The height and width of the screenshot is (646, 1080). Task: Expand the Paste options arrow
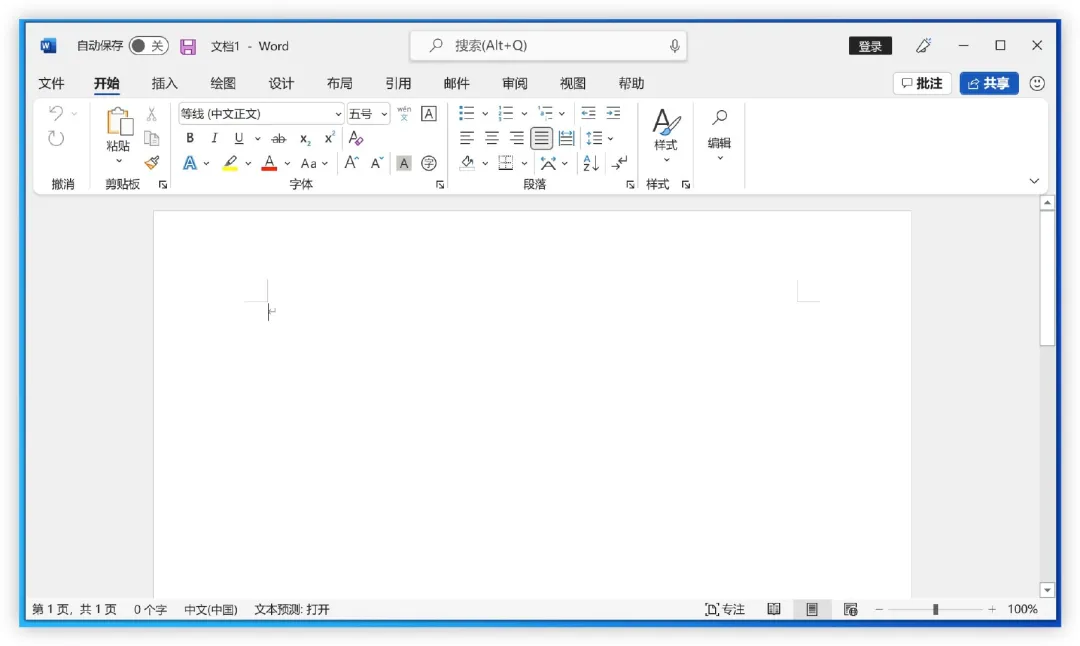click(x=119, y=161)
